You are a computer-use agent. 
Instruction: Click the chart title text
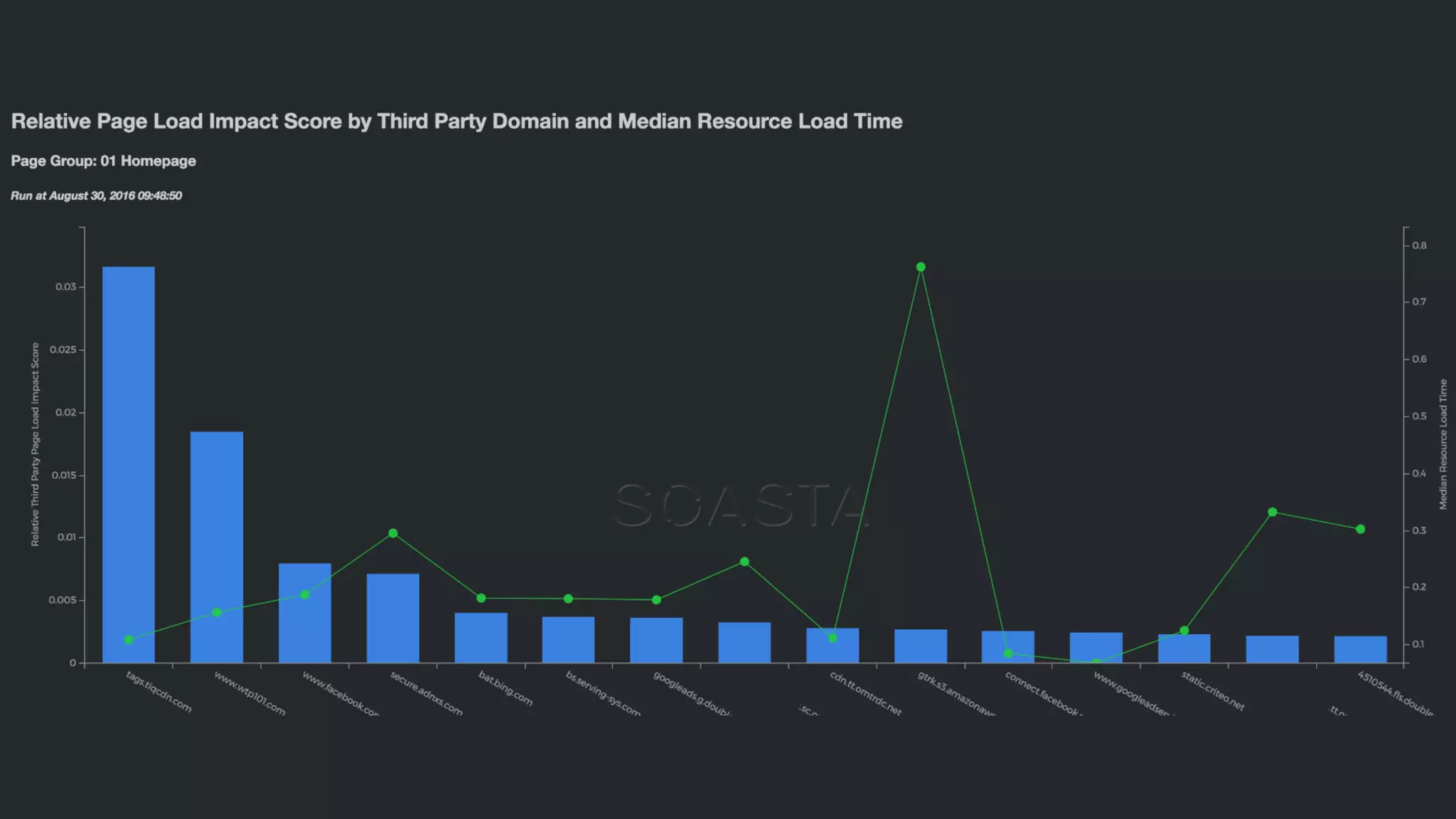[456, 122]
